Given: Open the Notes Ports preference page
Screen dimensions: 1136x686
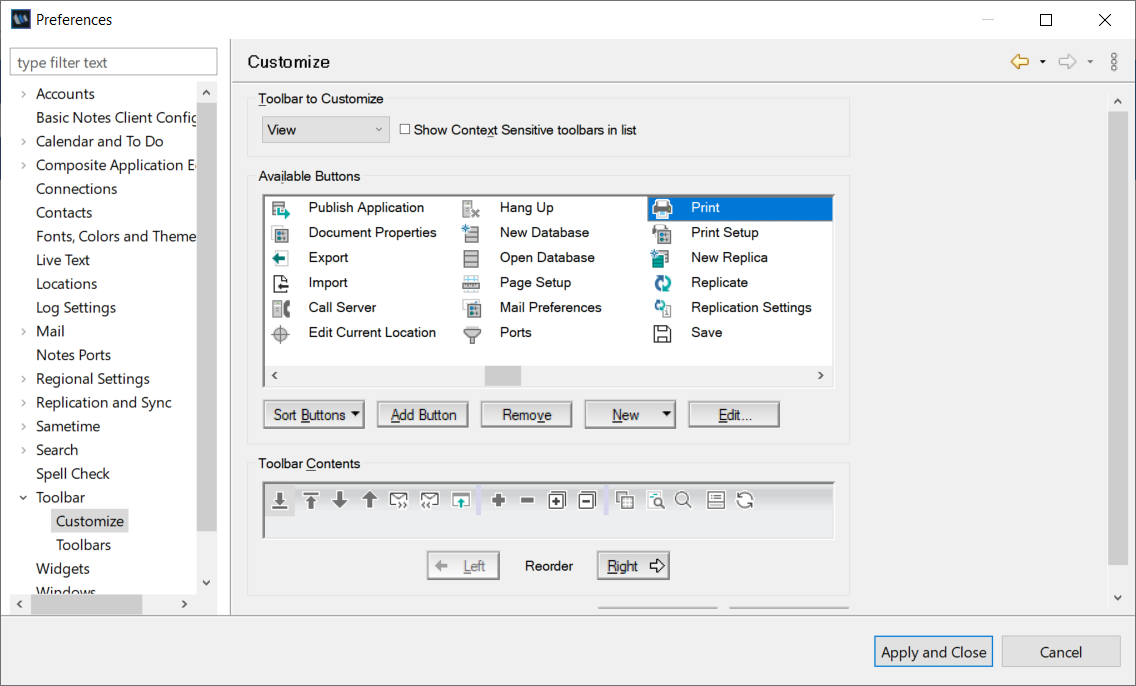Looking at the screenshot, I should [x=73, y=355].
